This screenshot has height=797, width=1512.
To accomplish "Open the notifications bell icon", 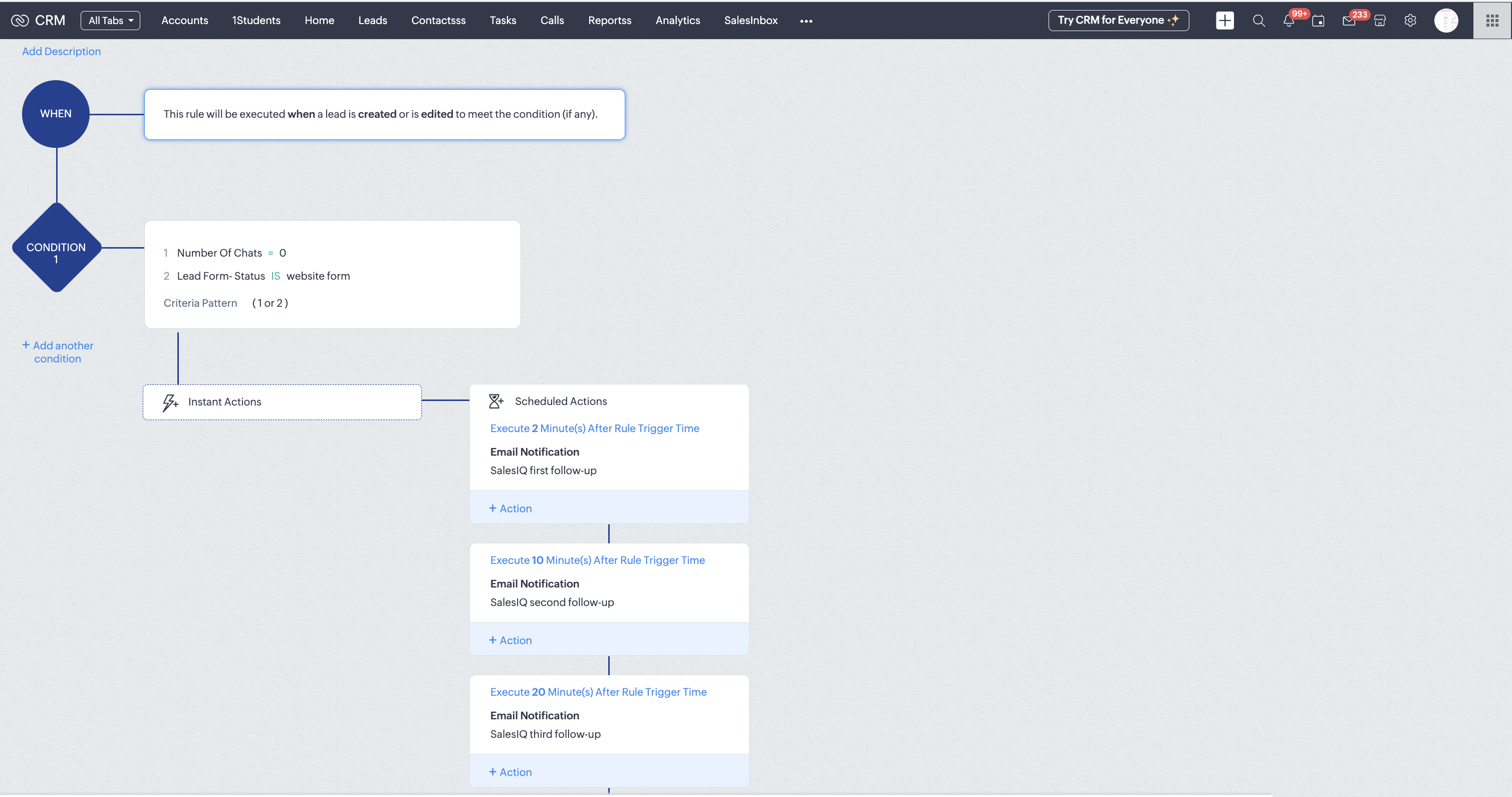I will (1289, 21).
